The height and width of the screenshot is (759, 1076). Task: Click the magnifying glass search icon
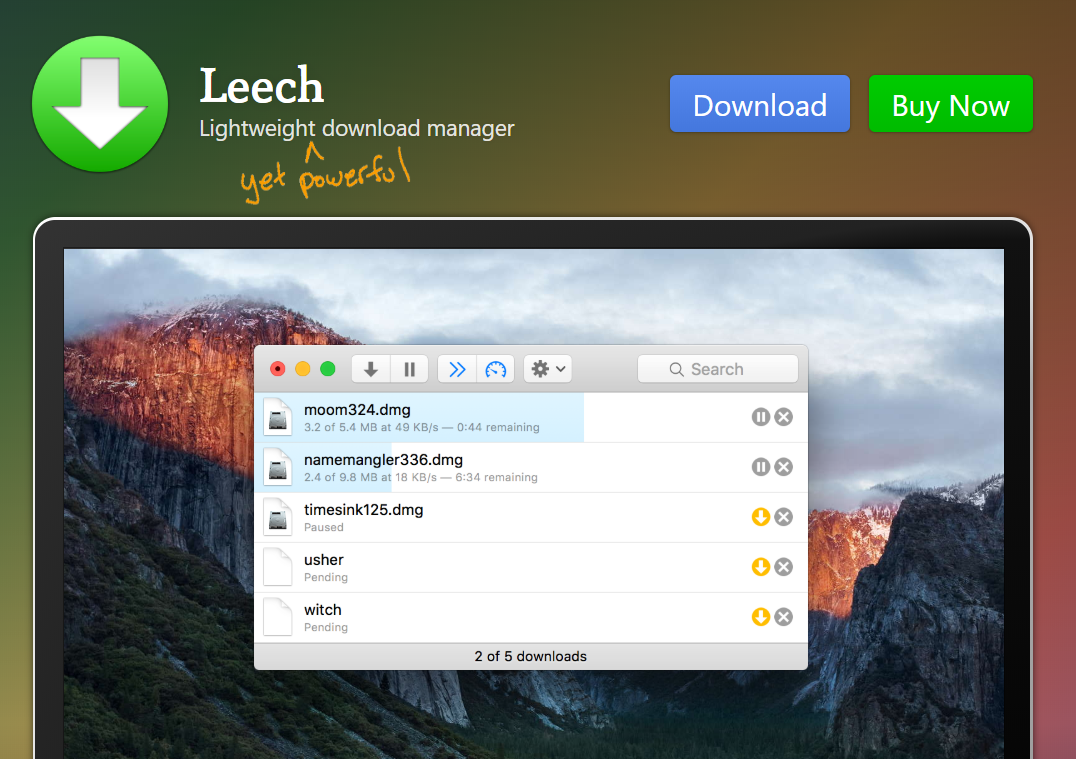pyautogui.click(x=677, y=369)
